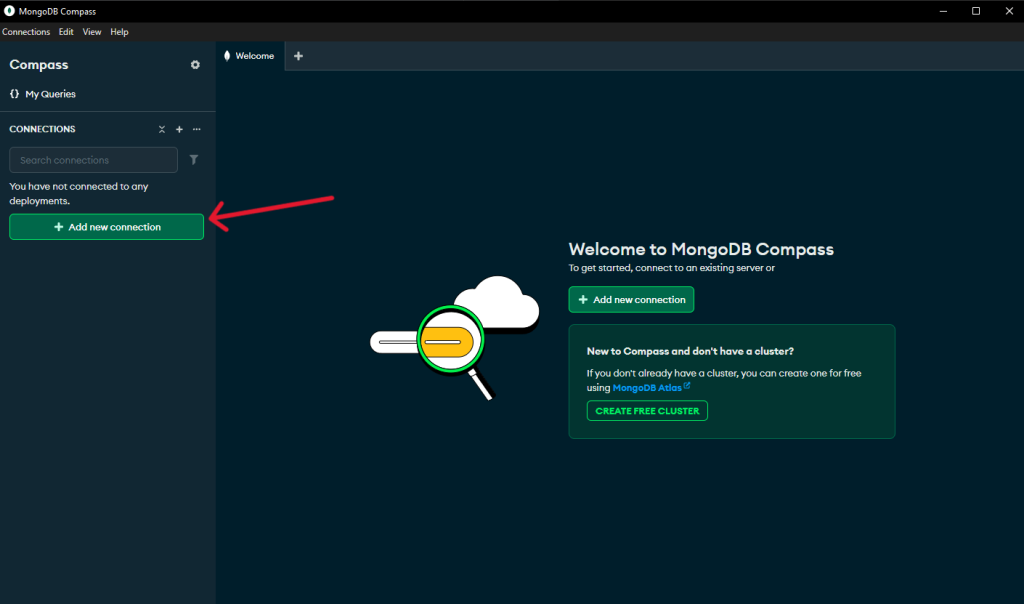
Task: Focus the Search connections field
Action: pos(93,160)
